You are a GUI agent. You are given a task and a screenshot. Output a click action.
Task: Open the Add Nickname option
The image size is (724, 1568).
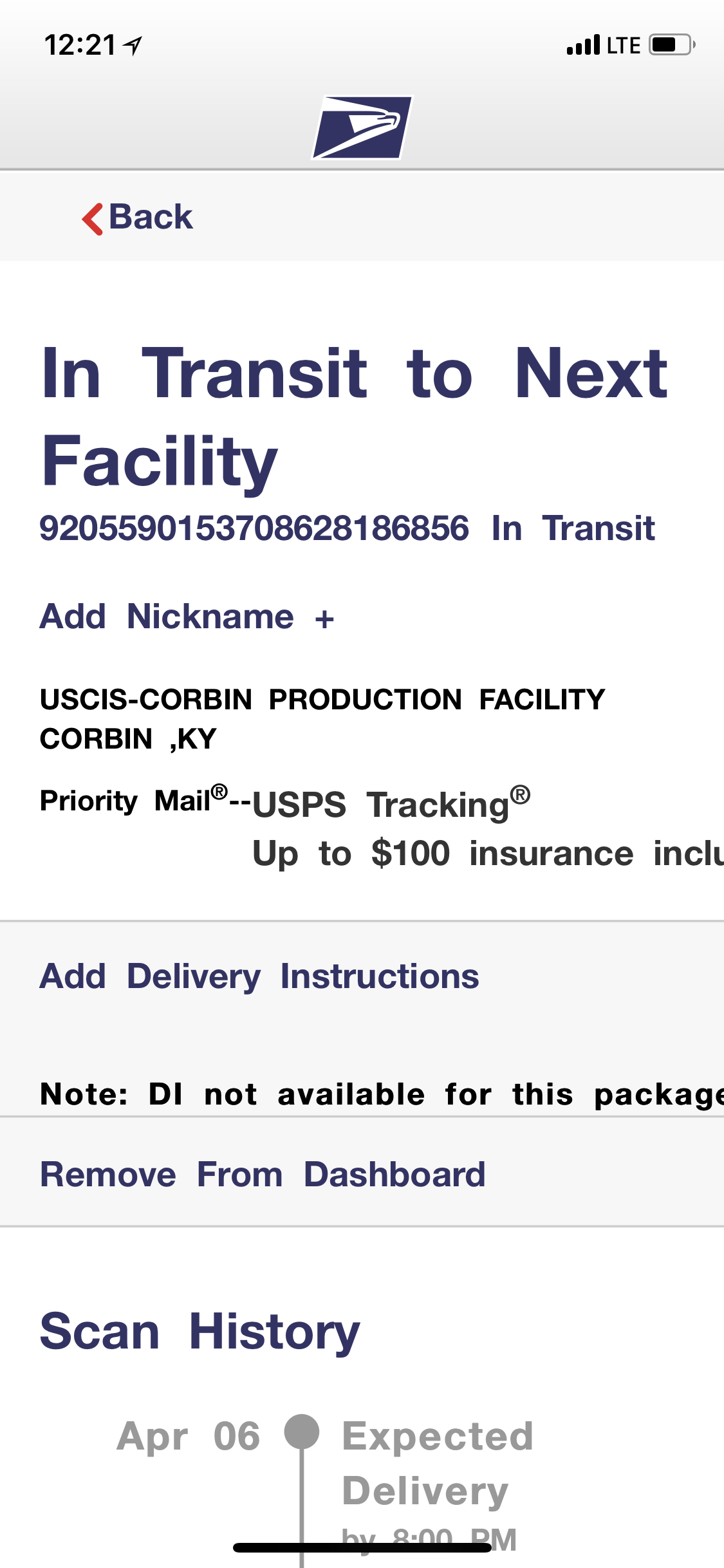pos(187,617)
